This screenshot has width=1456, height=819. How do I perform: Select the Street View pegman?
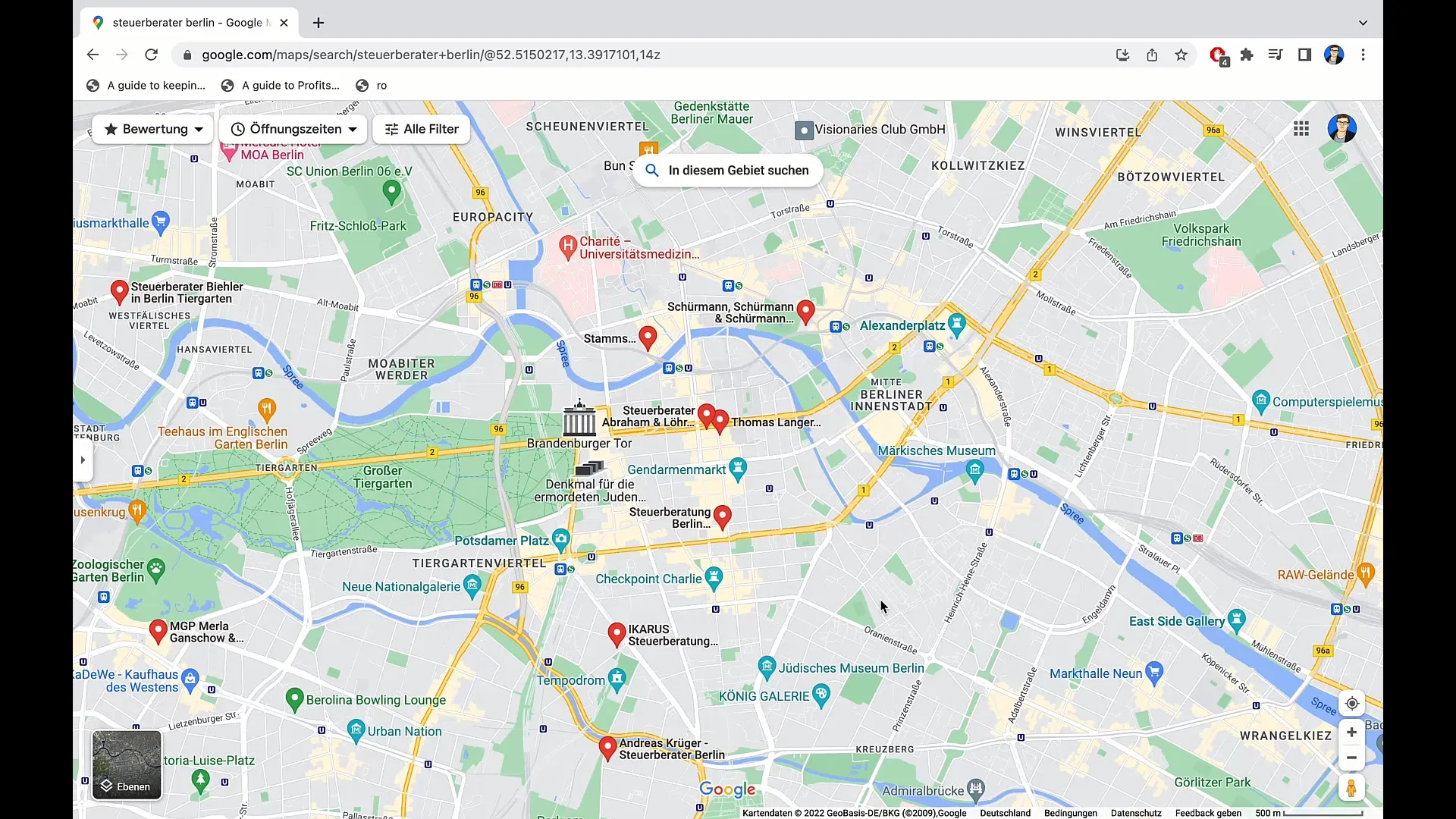[x=1351, y=788]
